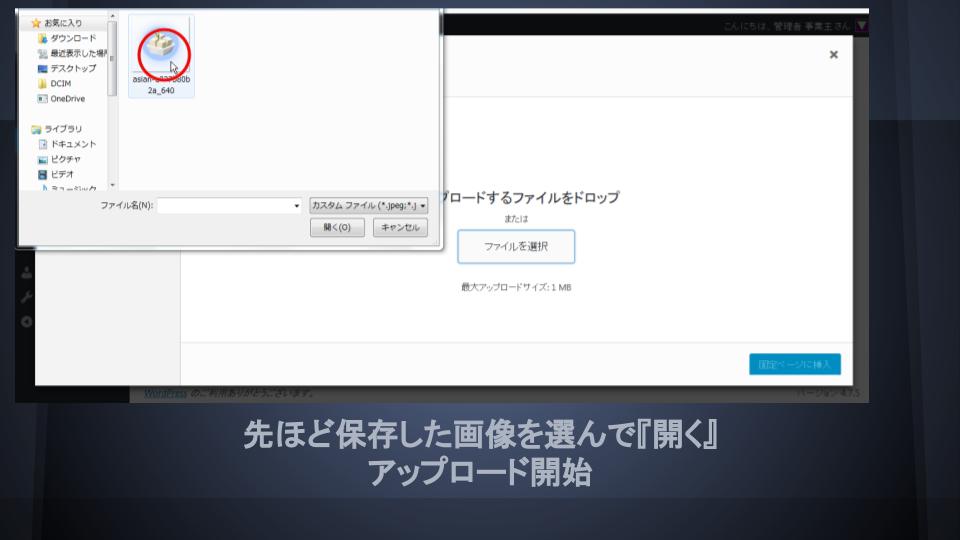
Task: Open the ダウンロード folder in sidebar
Action: (72, 38)
